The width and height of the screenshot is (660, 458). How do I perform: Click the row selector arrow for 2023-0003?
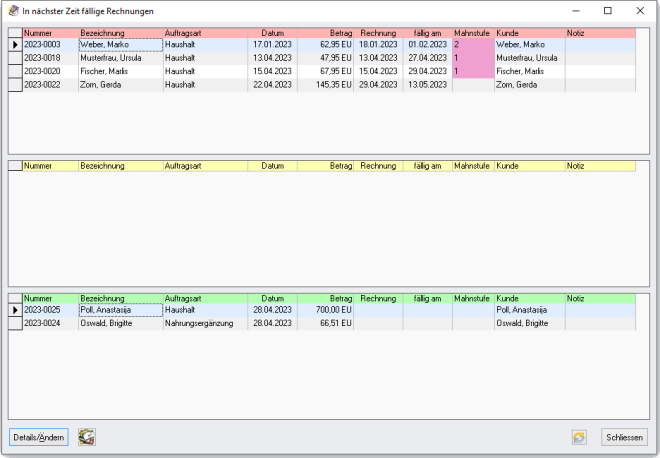pos(15,45)
